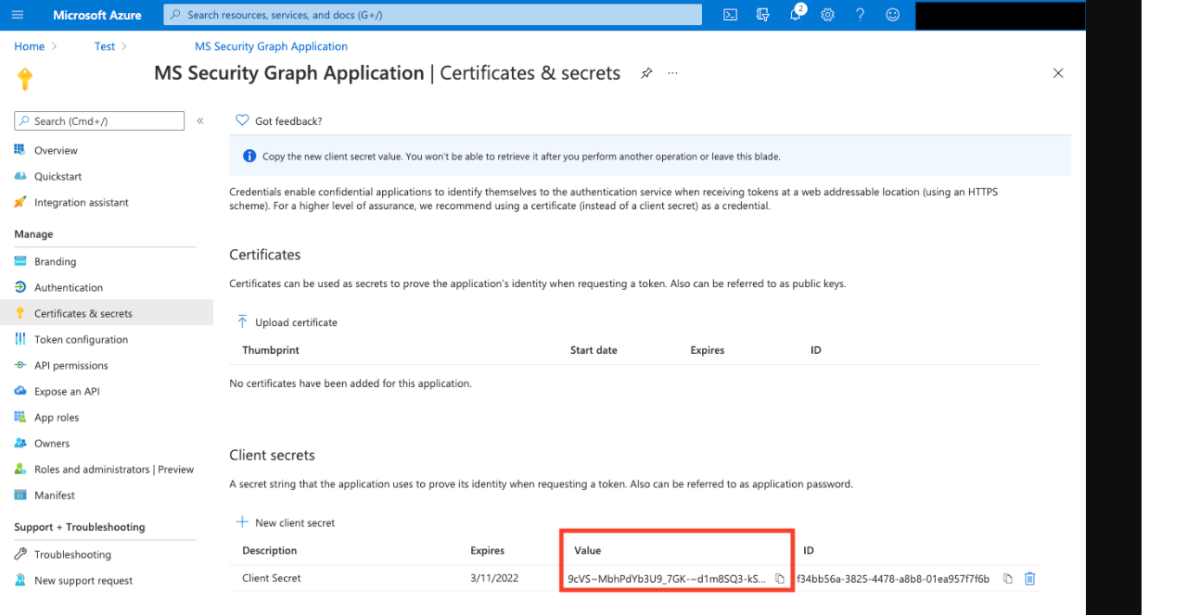
Task: Open the Directories and subscriptions filter
Action: click(763, 15)
